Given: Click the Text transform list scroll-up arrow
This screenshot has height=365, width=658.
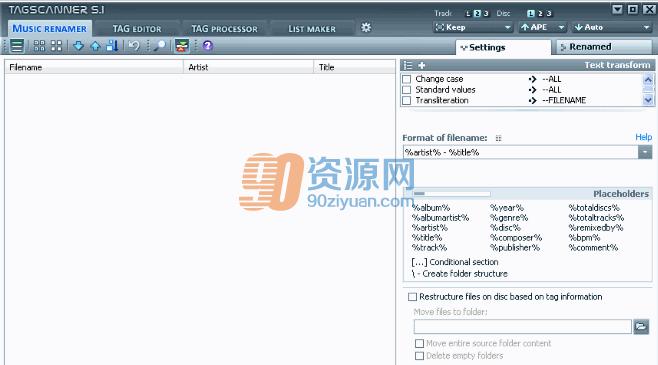Looking at the screenshot, I should pyautogui.click(x=648, y=79).
